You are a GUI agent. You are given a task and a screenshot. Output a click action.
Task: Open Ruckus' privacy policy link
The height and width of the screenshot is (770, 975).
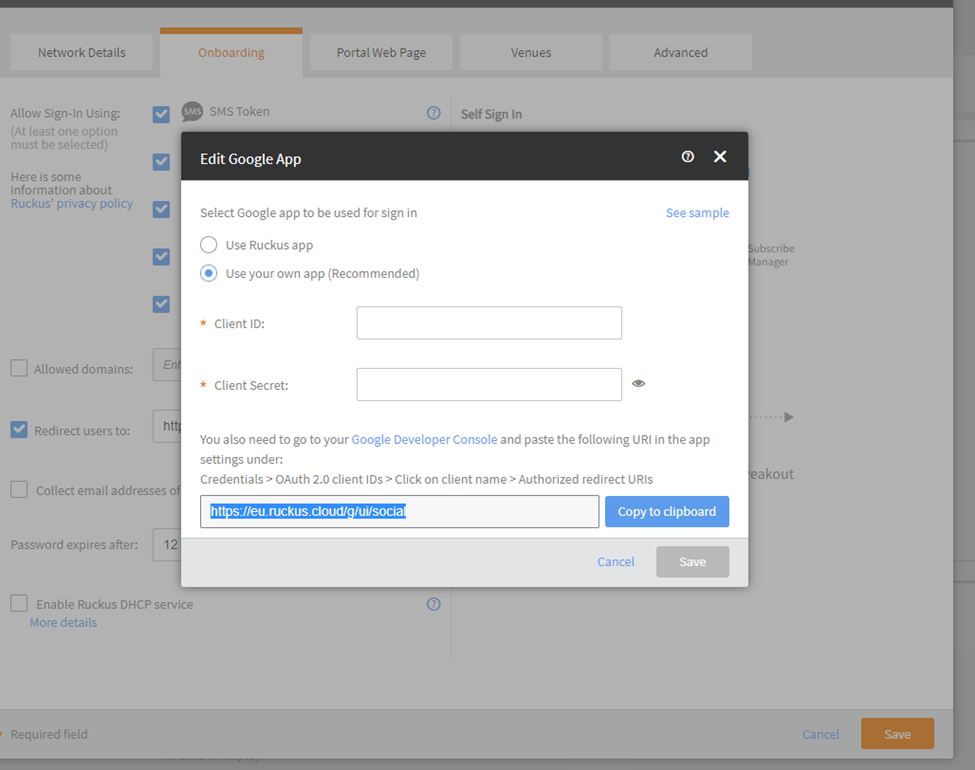pos(72,204)
